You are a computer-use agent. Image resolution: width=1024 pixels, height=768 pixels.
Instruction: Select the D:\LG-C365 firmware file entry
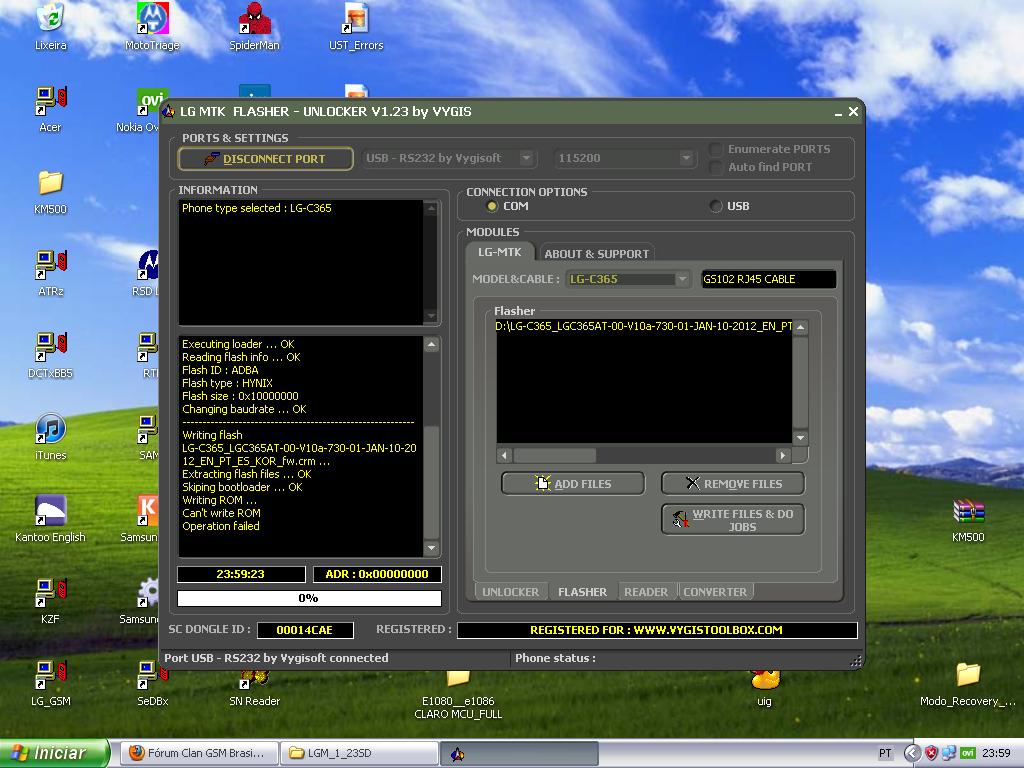pos(643,326)
